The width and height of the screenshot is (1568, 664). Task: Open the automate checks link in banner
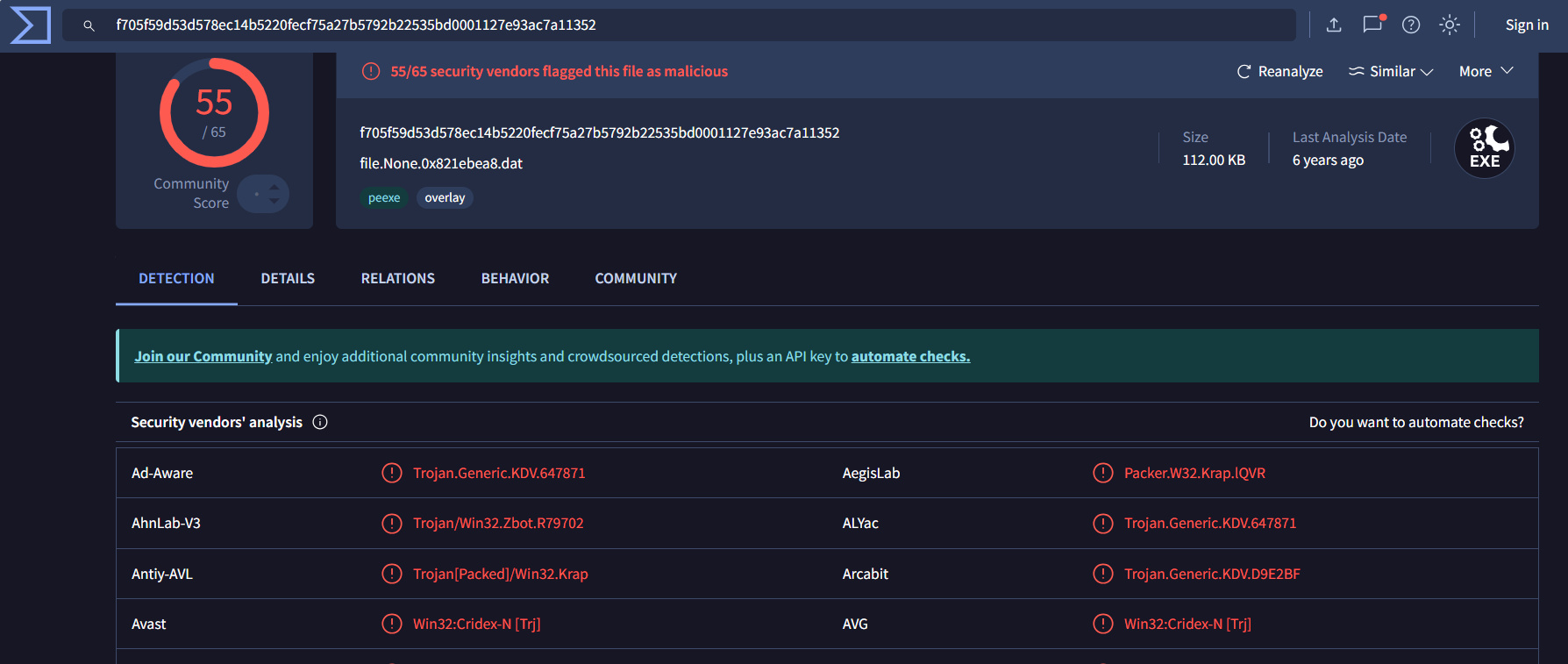pos(910,356)
